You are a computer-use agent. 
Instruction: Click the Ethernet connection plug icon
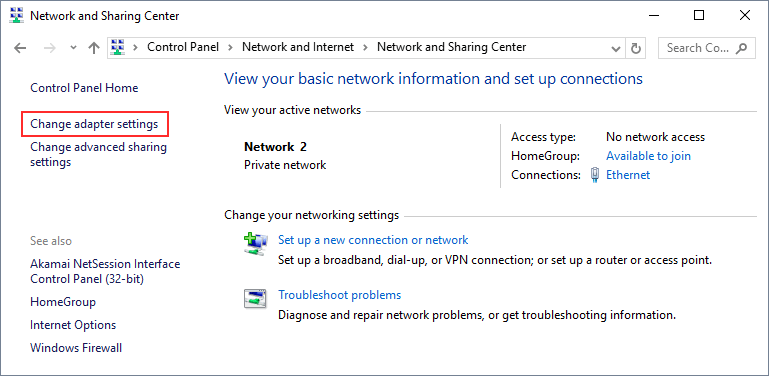[x=595, y=175]
